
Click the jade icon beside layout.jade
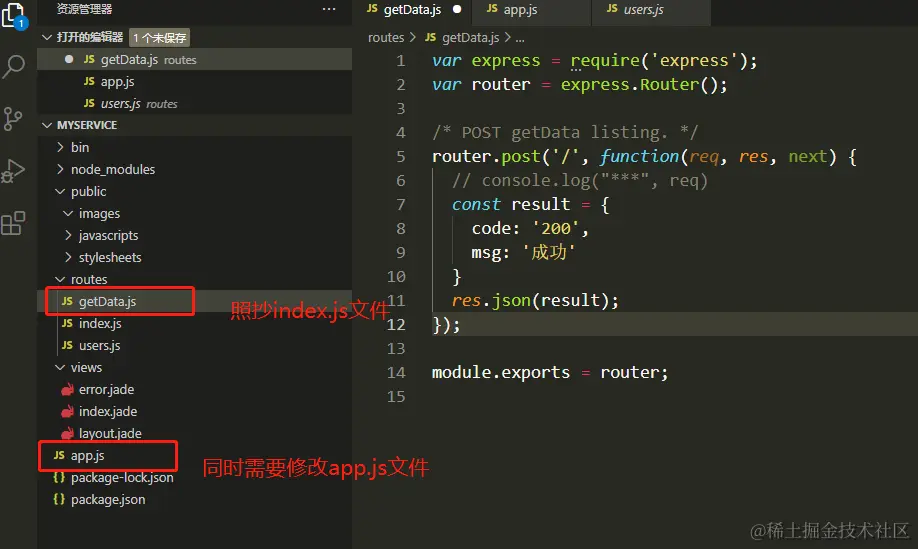[x=68, y=433]
